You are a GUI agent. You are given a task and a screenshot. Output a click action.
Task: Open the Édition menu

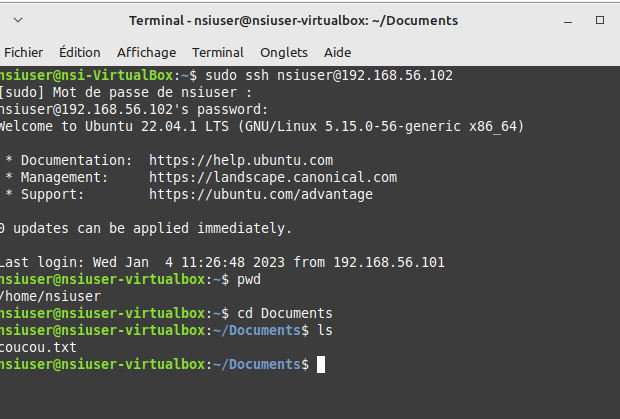(80, 52)
